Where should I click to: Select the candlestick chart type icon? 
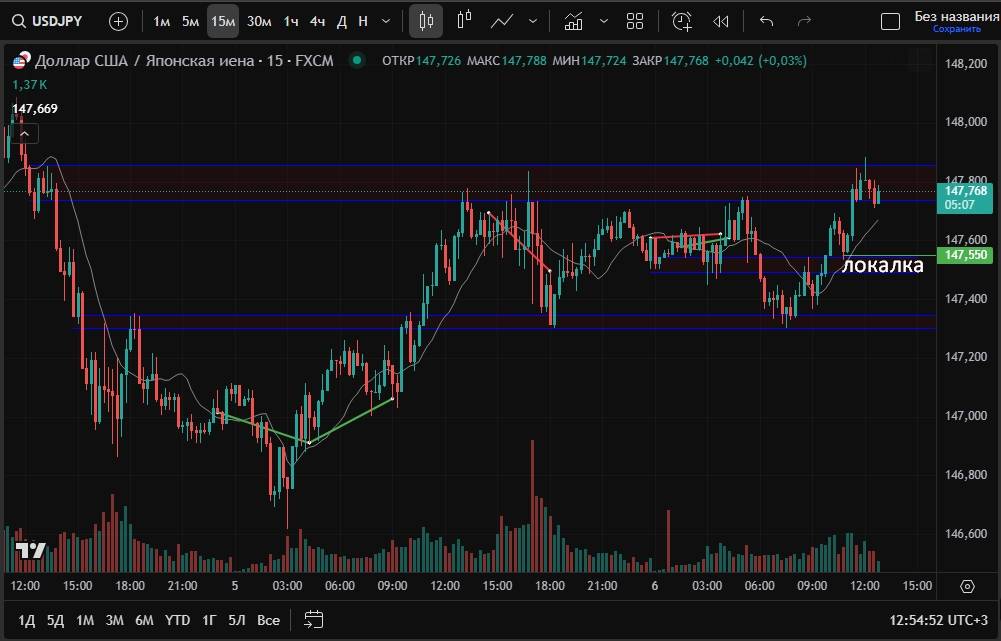point(426,21)
